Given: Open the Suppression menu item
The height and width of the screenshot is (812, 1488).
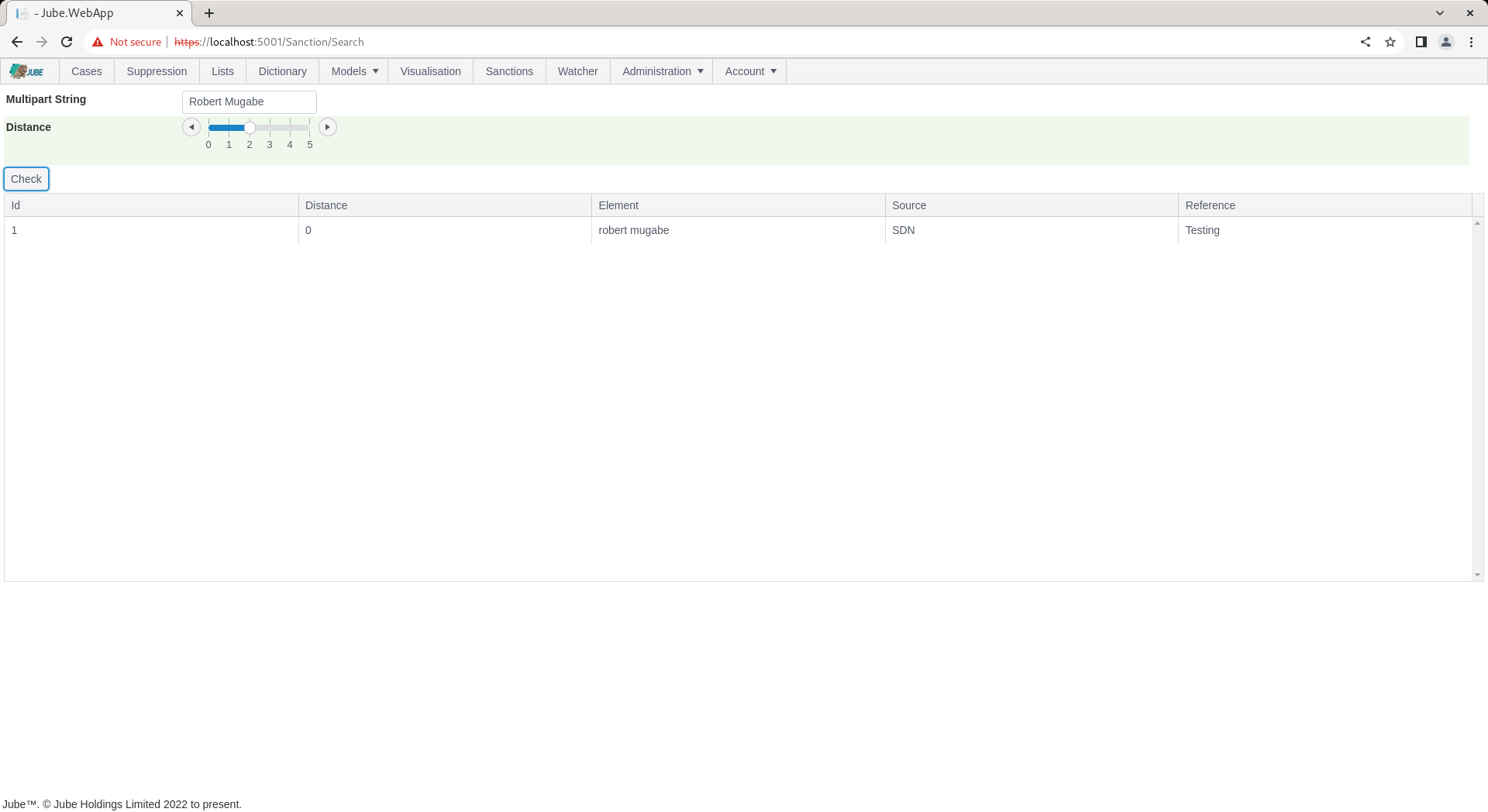Looking at the screenshot, I should point(157,71).
